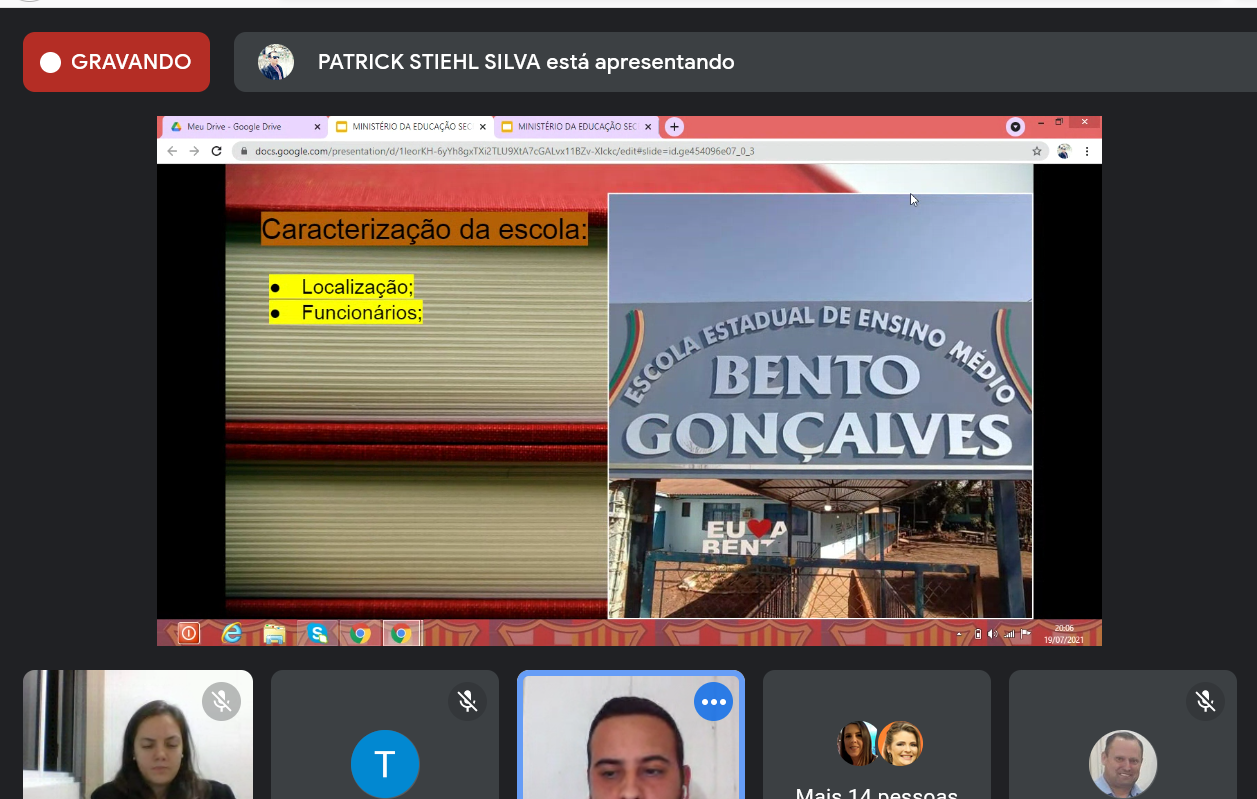Click the muted mic icon on participant T's tile

click(x=467, y=702)
